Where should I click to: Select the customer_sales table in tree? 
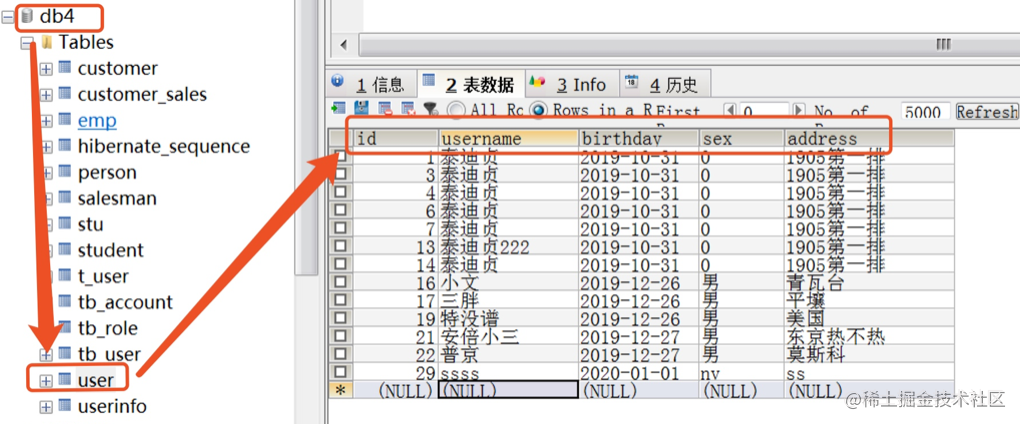pyautogui.click(x=142, y=94)
